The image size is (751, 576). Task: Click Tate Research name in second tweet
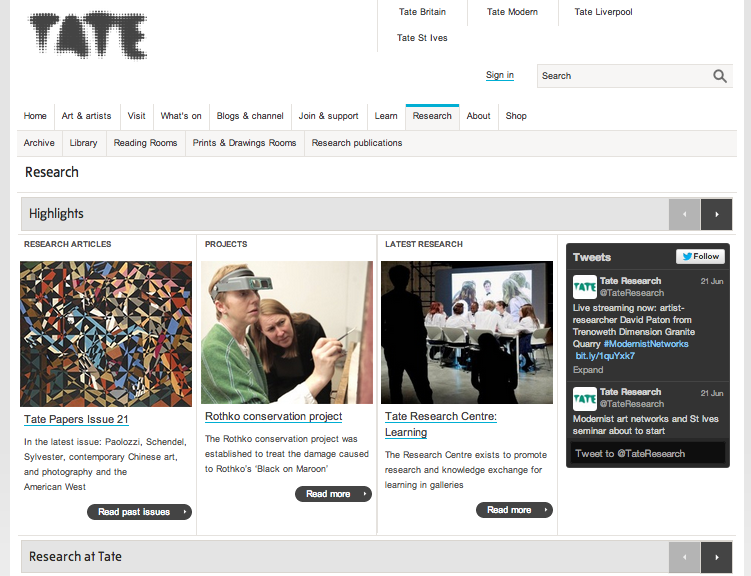pos(630,392)
